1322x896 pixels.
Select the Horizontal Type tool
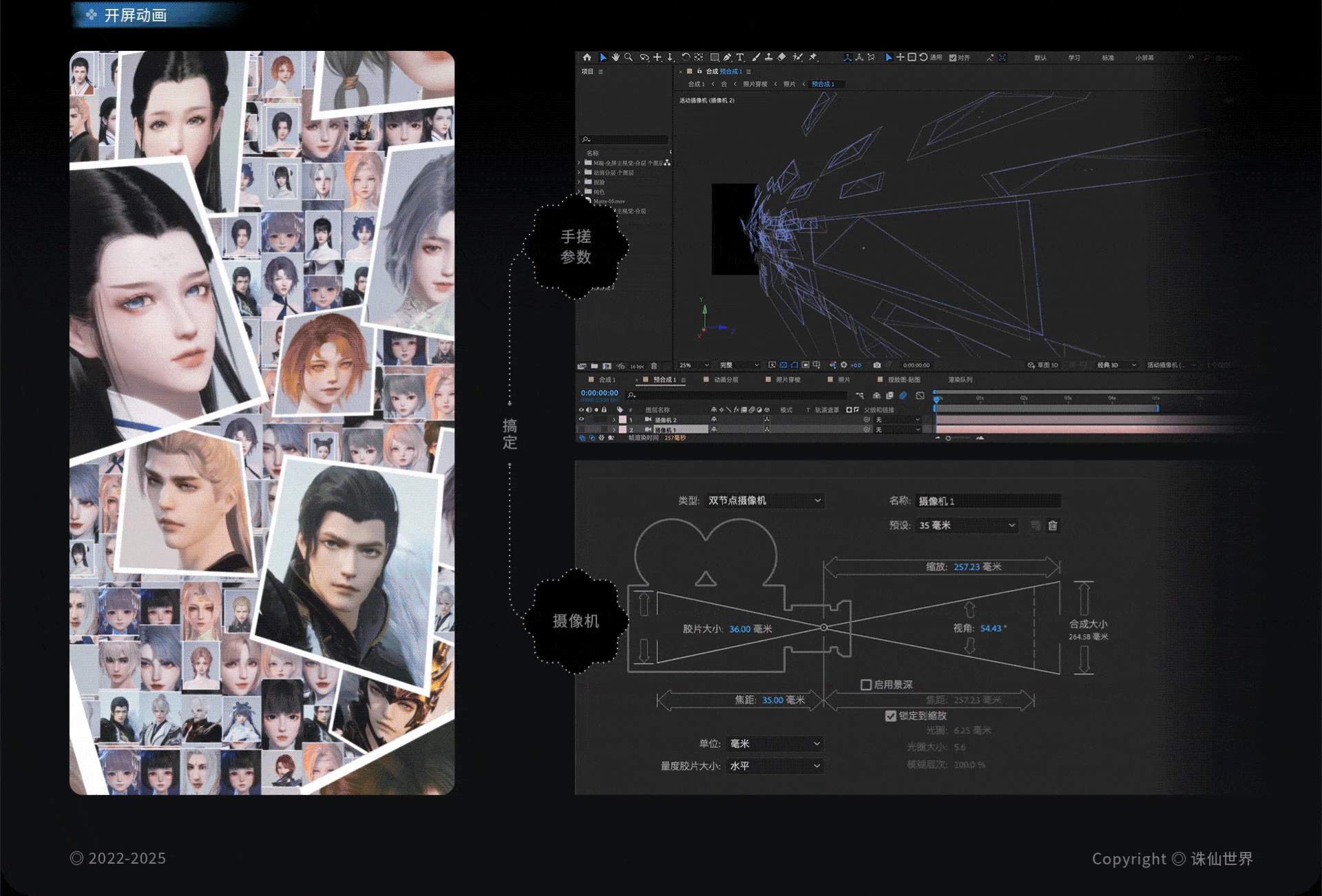click(740, 57)
